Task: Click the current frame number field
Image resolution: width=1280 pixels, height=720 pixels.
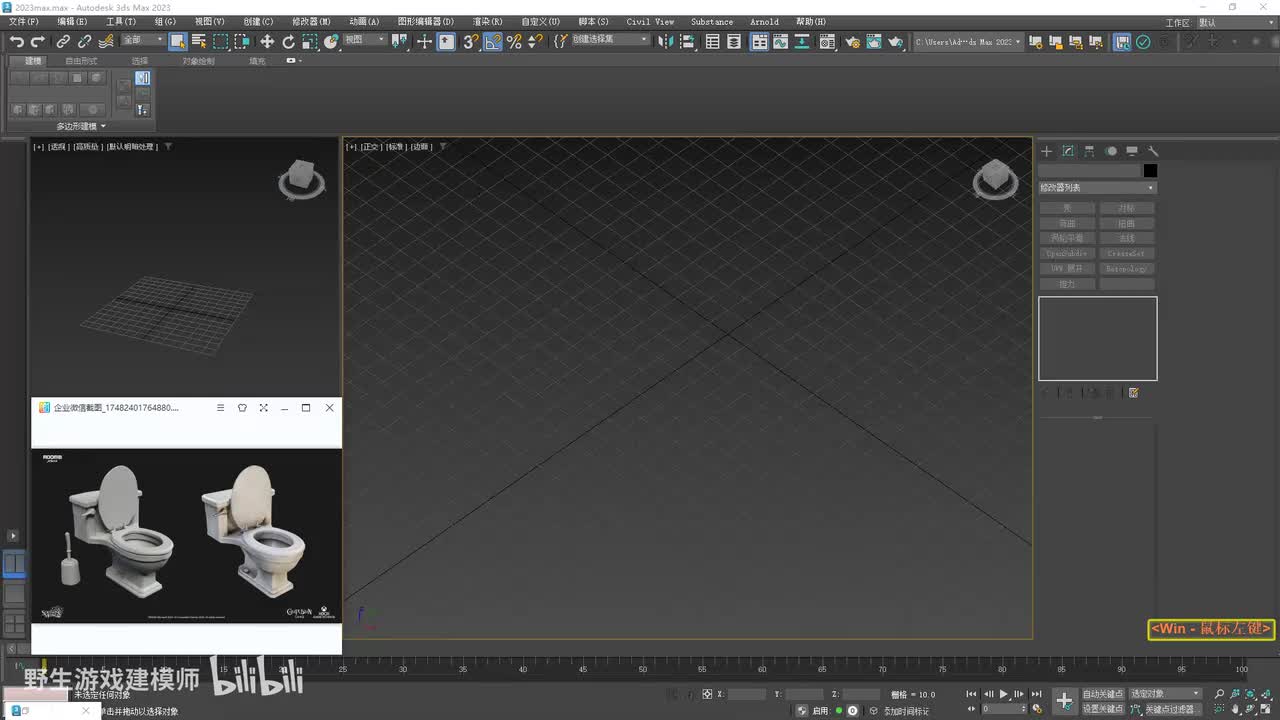Action: pos(1005,709)
